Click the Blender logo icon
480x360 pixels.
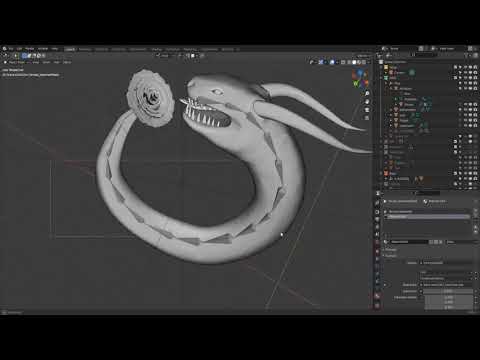5,49
